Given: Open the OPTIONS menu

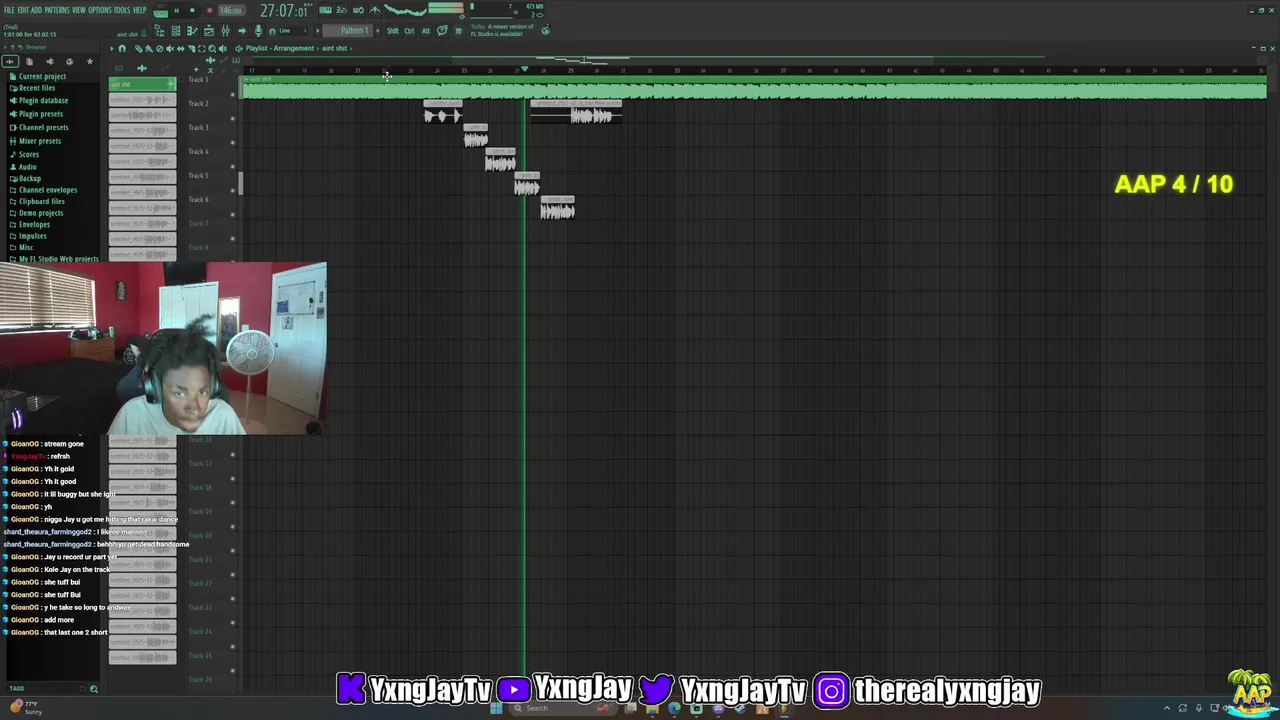Looking at the screenshot, I should 100,10.
